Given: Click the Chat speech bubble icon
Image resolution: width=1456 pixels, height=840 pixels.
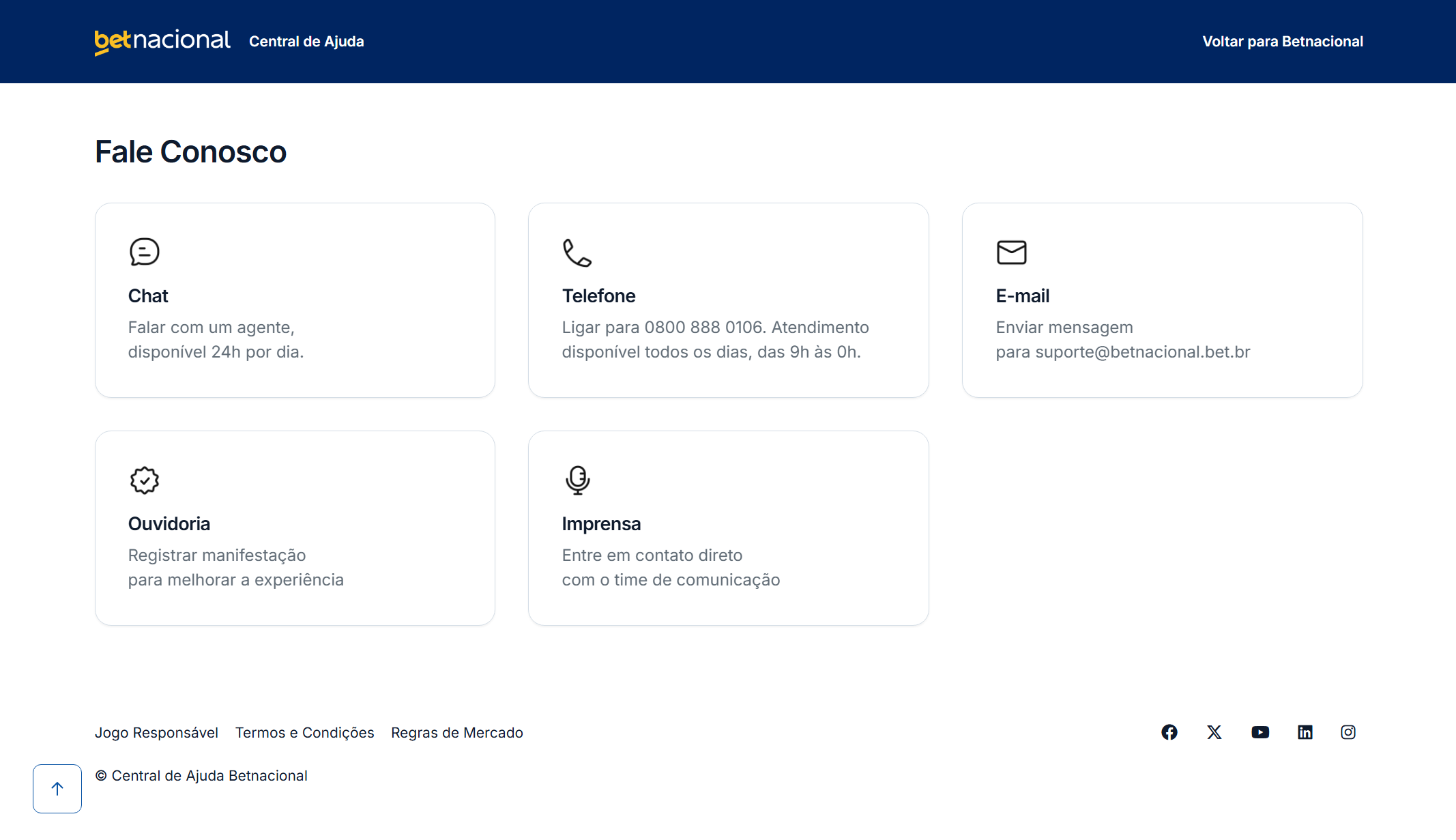Looking at the screenshot, I should 144,251.
